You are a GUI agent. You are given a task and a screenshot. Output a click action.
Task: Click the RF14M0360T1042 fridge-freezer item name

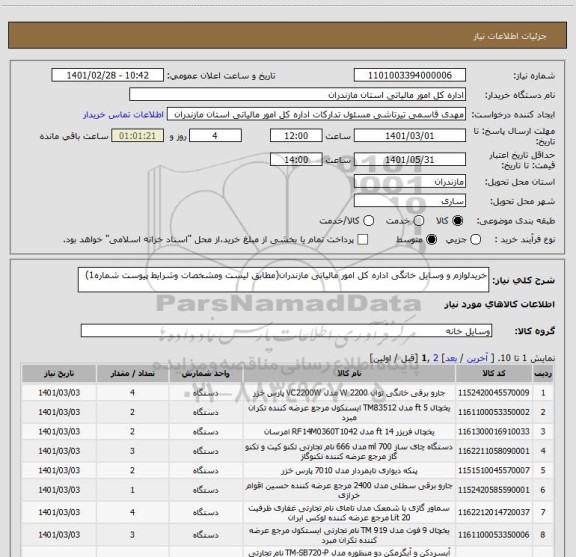click(349, 431)
